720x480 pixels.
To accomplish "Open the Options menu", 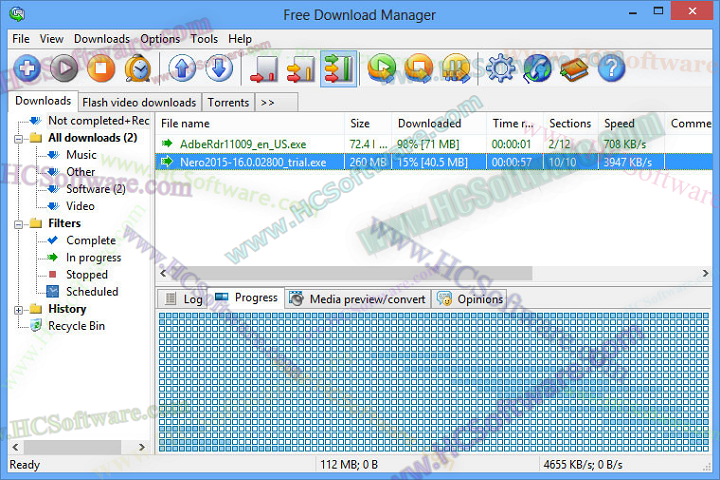I will [160, 39].
